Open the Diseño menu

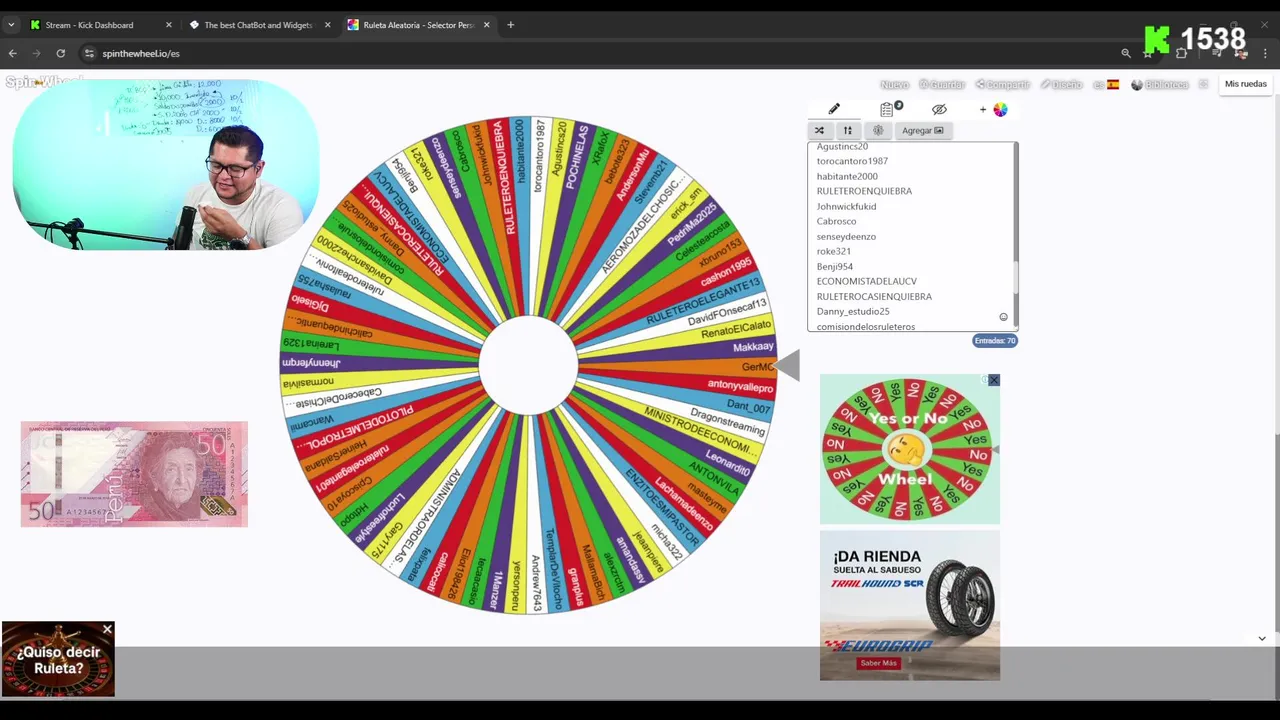(x=1062, y=85)
